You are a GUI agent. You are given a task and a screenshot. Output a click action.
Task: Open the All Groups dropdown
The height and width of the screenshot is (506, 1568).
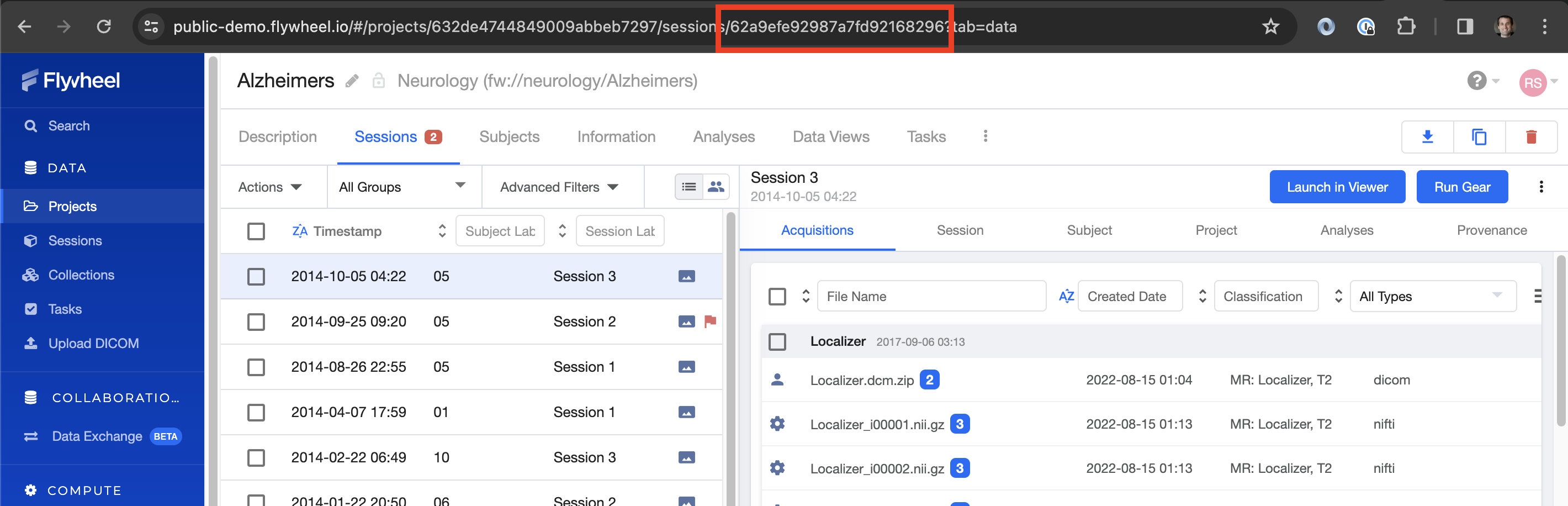[404, 187]
